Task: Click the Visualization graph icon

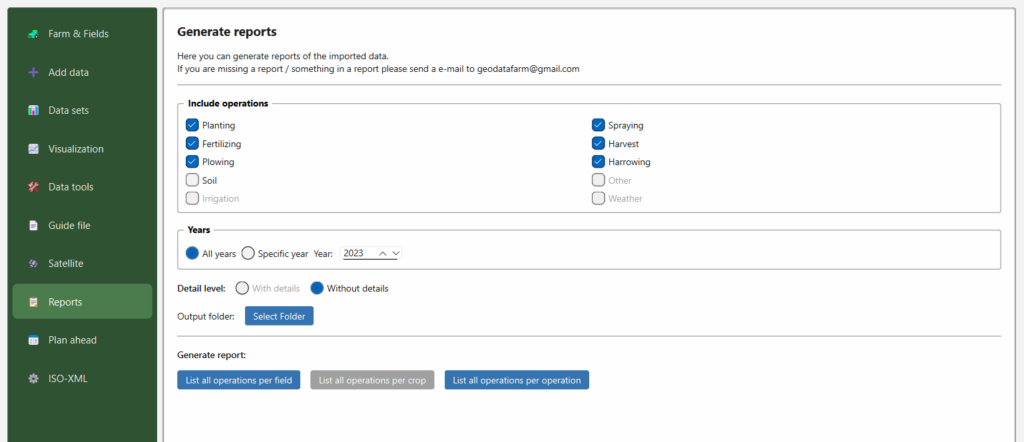Action: pyautogui.click(x=33, y=149)
